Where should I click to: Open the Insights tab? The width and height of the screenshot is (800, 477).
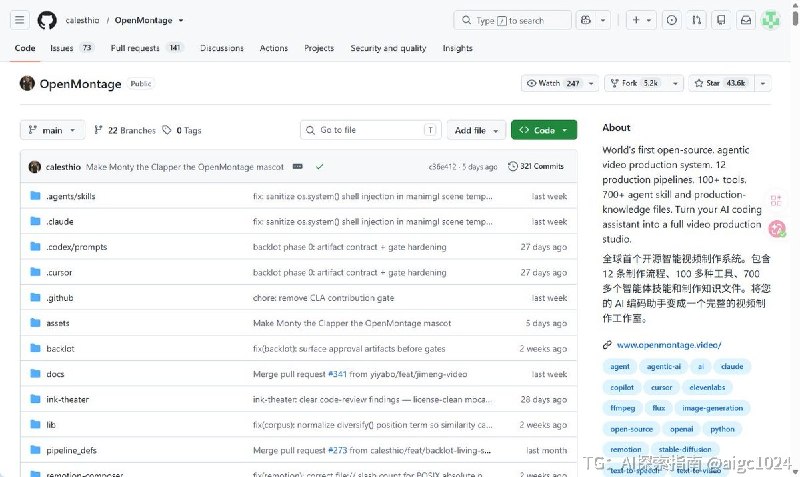(457, 48)
